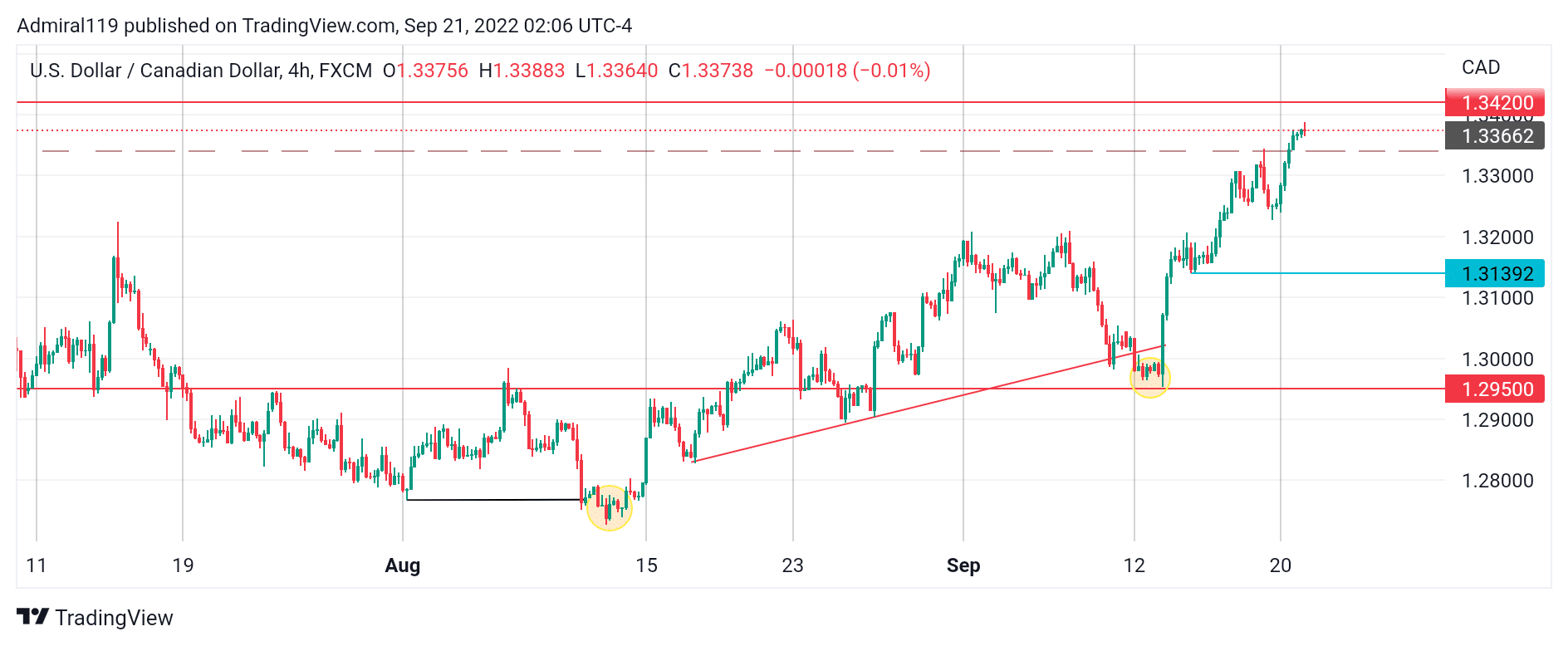Image resolution: width=1568 pixels, height=646 pixels.
Task: Click the red ascending trendline
Action: point(929,404)
